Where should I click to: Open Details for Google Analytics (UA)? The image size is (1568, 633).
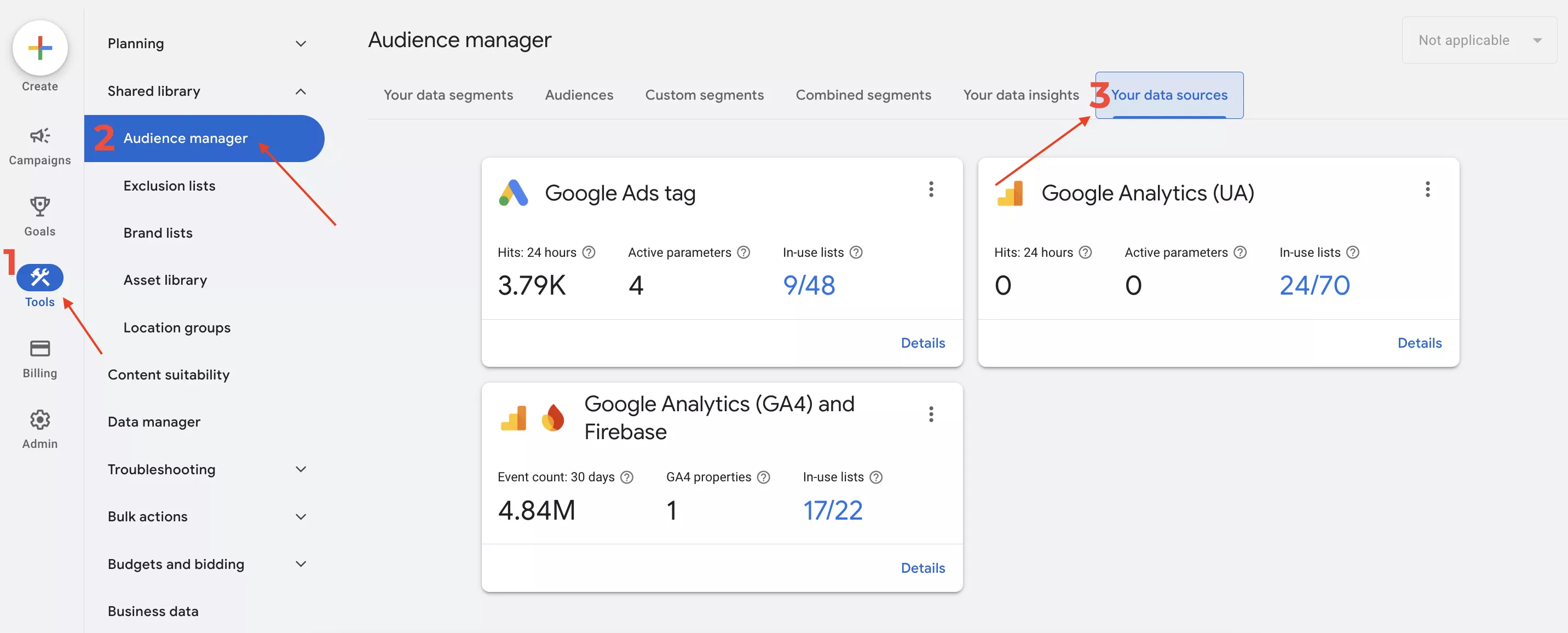[1420, 343]
